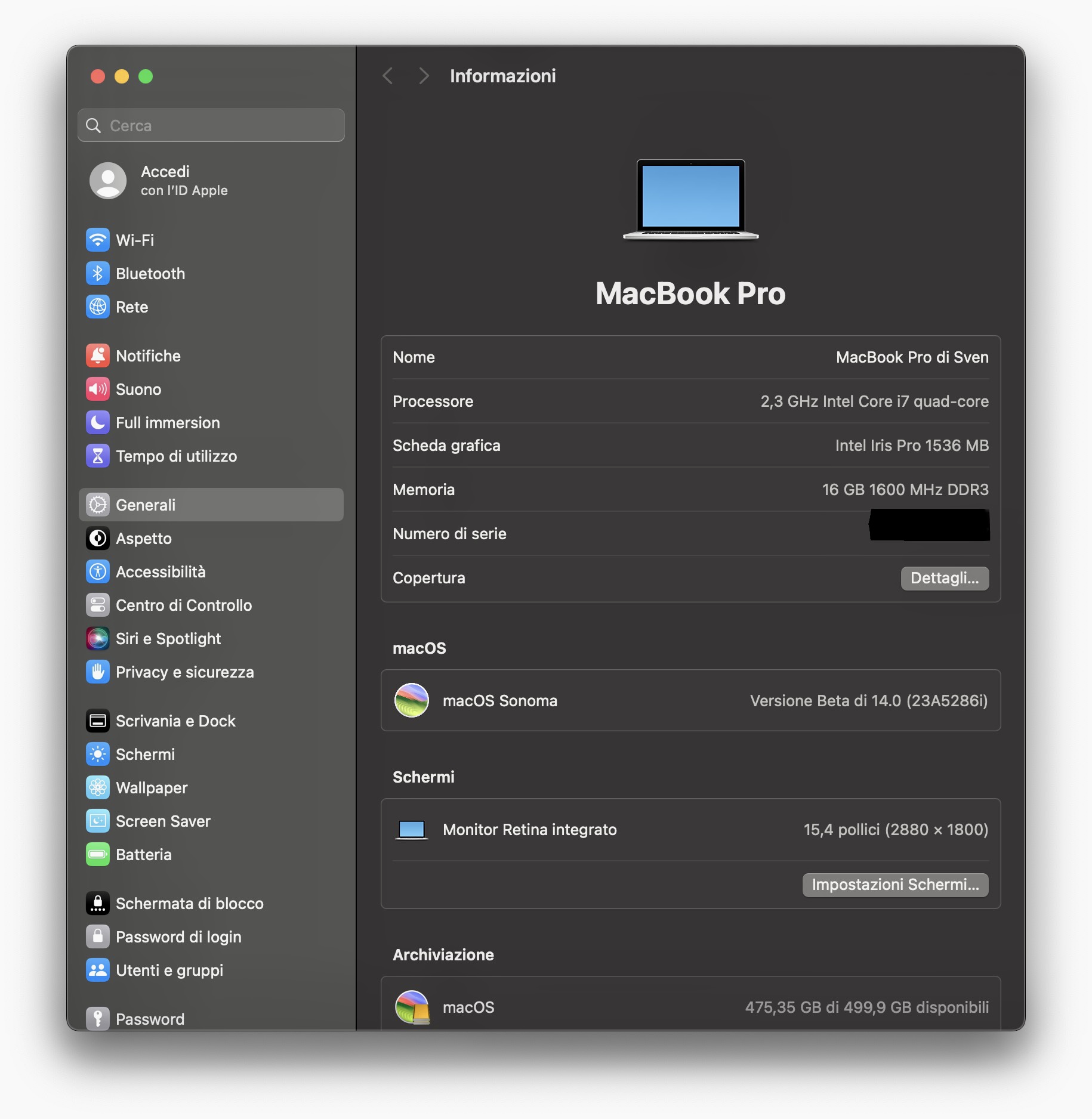This screenshot has height=1119, width=1092.
Task: Select the Rete globe icon
Action: point(98,307)
